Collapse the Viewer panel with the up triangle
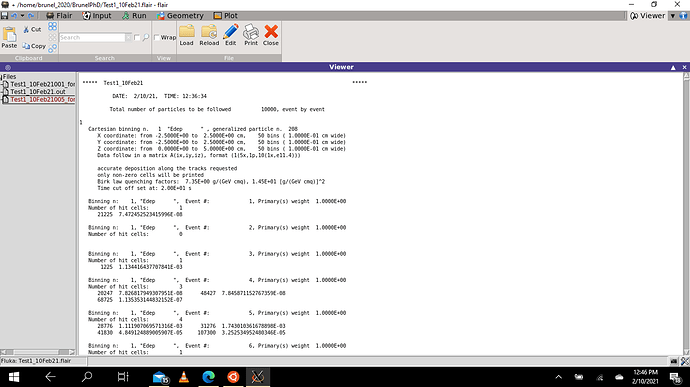Image resolution: width=690 pixels, height=387 pixels. pos(673,67)
